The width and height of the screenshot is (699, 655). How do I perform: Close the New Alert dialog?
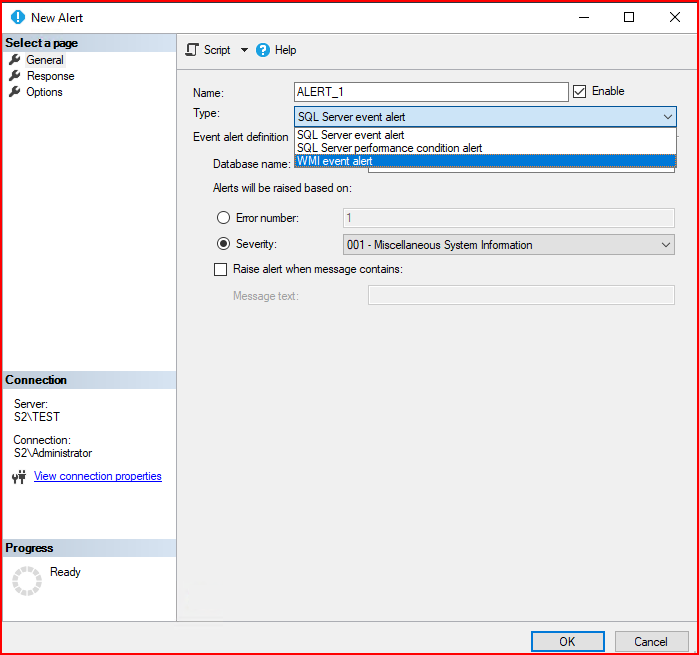pos(675,17)
